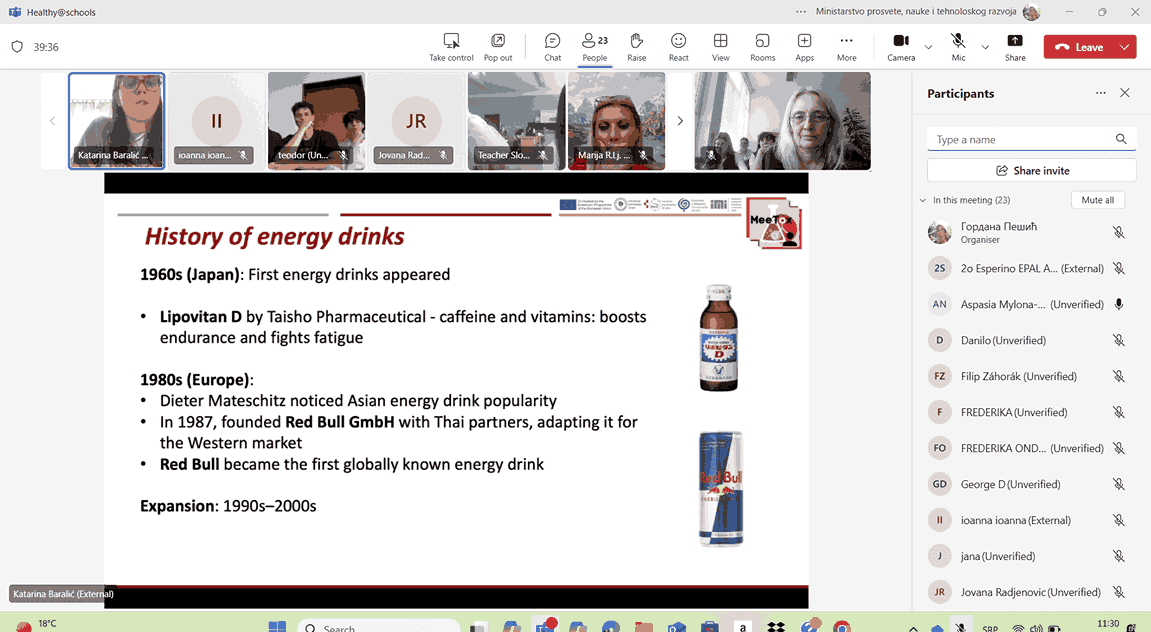Click the FZ avatar for Filip Záhorák
Image resolution: width=1151 pixels, height=632 pixels.
[x=940, y=376]
